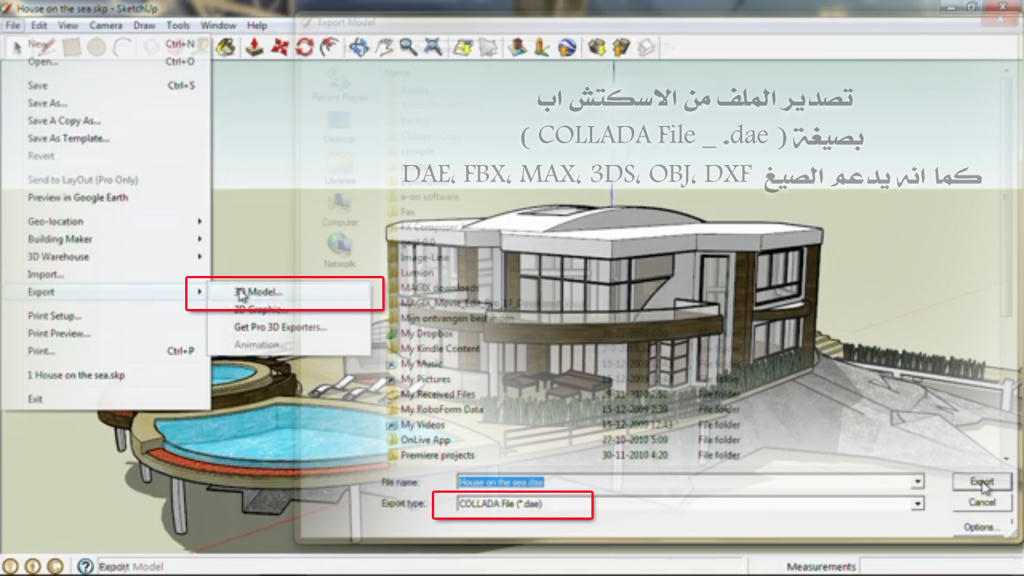This screenshot has height=576, width=1024.
Task: Click the Zoom Extents tool
Action: 432,47
